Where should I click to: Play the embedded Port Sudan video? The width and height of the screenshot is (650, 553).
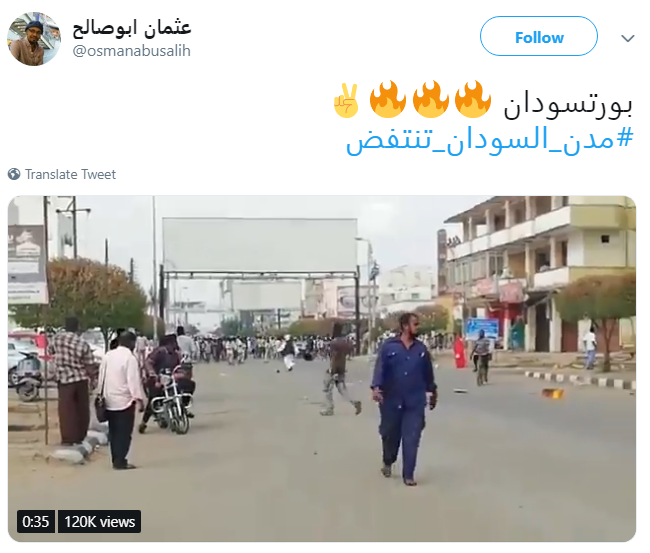point(322,369)
